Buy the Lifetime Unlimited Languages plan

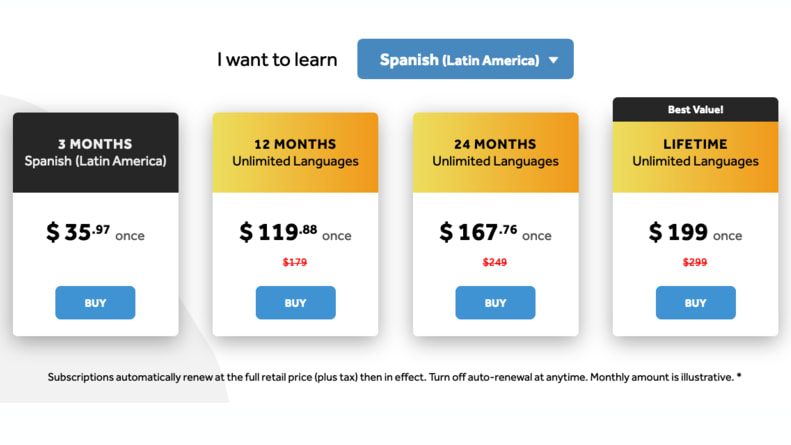696,303
